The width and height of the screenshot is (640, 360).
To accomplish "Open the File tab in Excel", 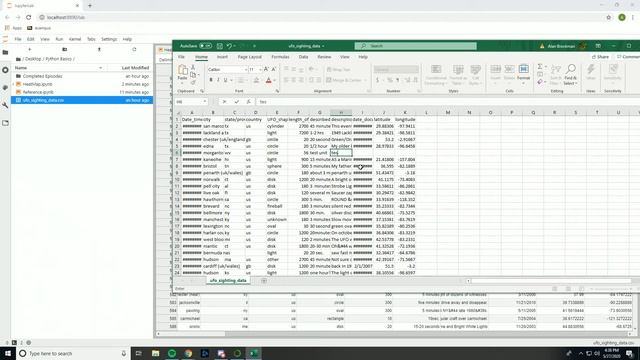I will 181,57.
